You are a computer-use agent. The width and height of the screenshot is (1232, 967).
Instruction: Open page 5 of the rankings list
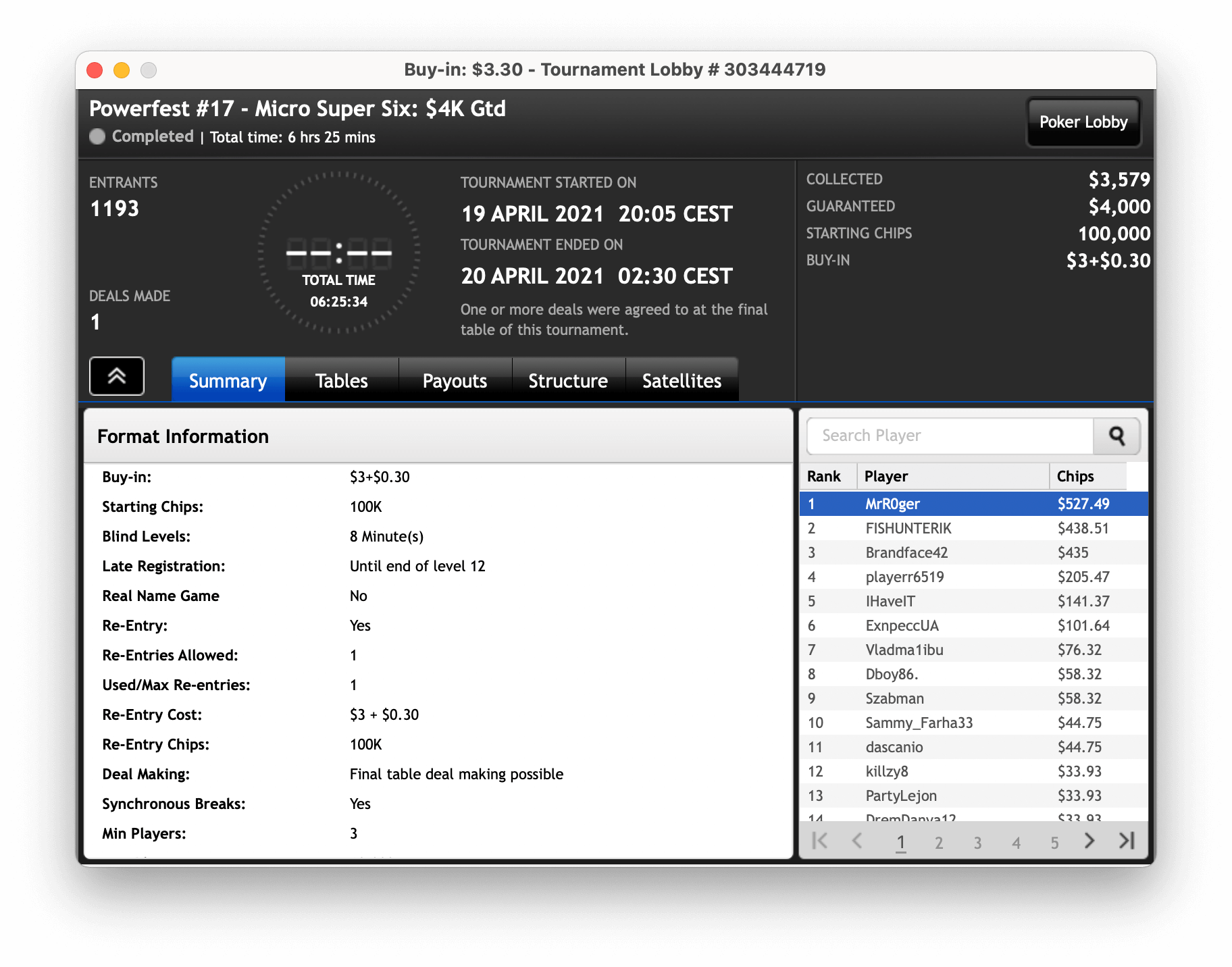click(x=1054, y=843)
